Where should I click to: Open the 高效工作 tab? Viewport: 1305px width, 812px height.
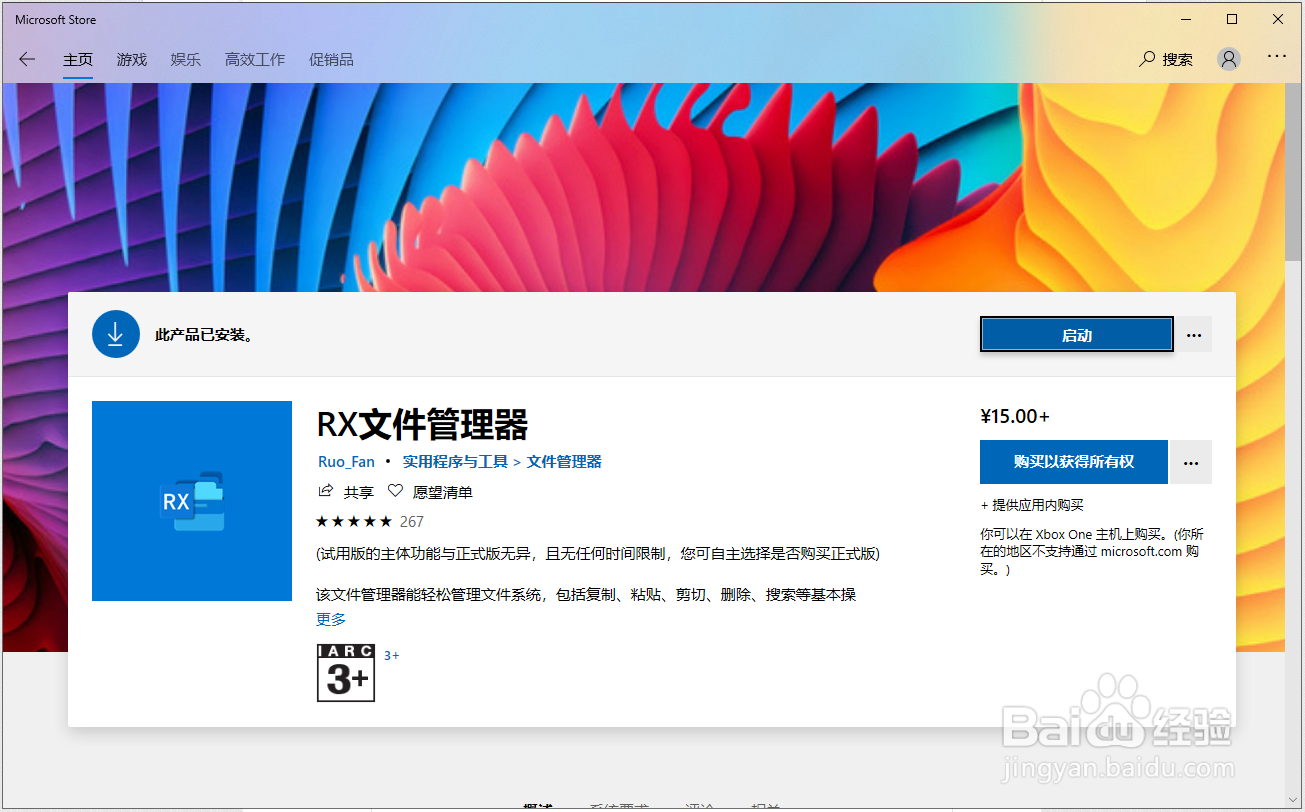tap(255, 60)
